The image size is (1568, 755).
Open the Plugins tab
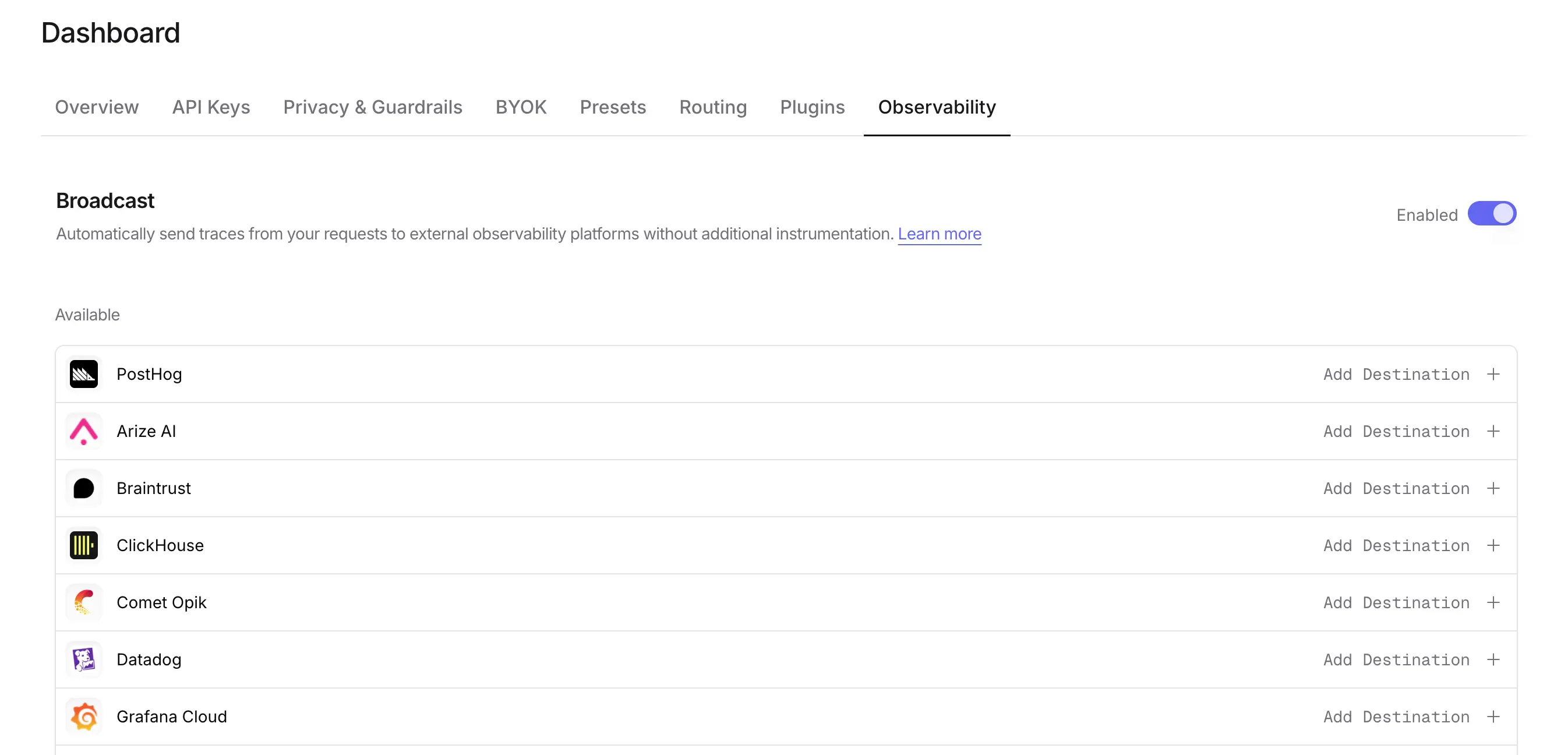[x=812, y=107]
